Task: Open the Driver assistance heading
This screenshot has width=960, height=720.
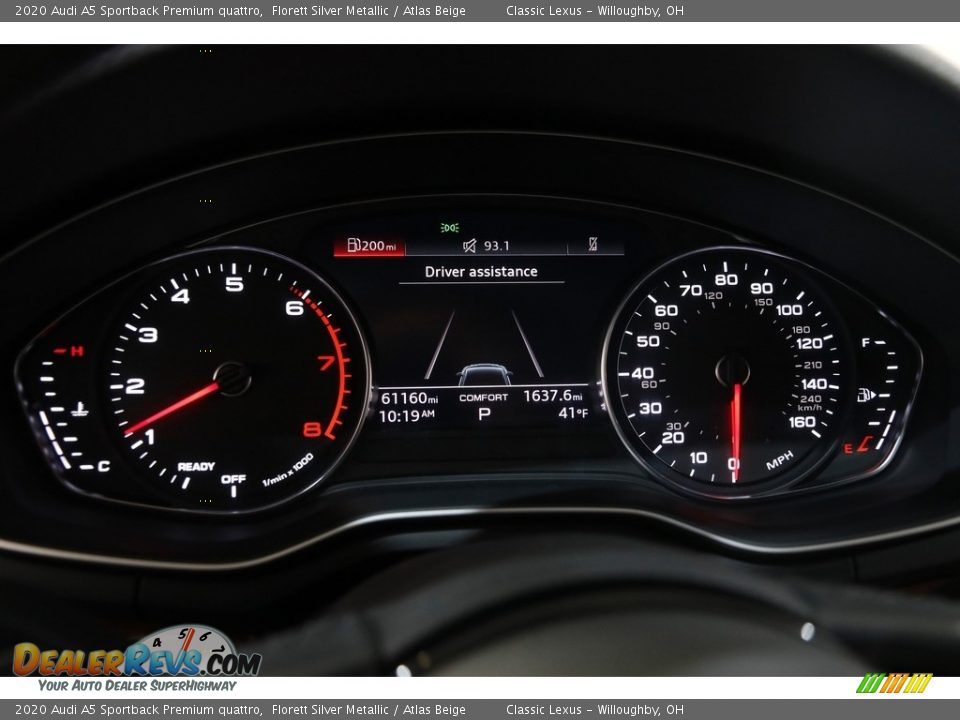Action: click(x=481, y=272)
